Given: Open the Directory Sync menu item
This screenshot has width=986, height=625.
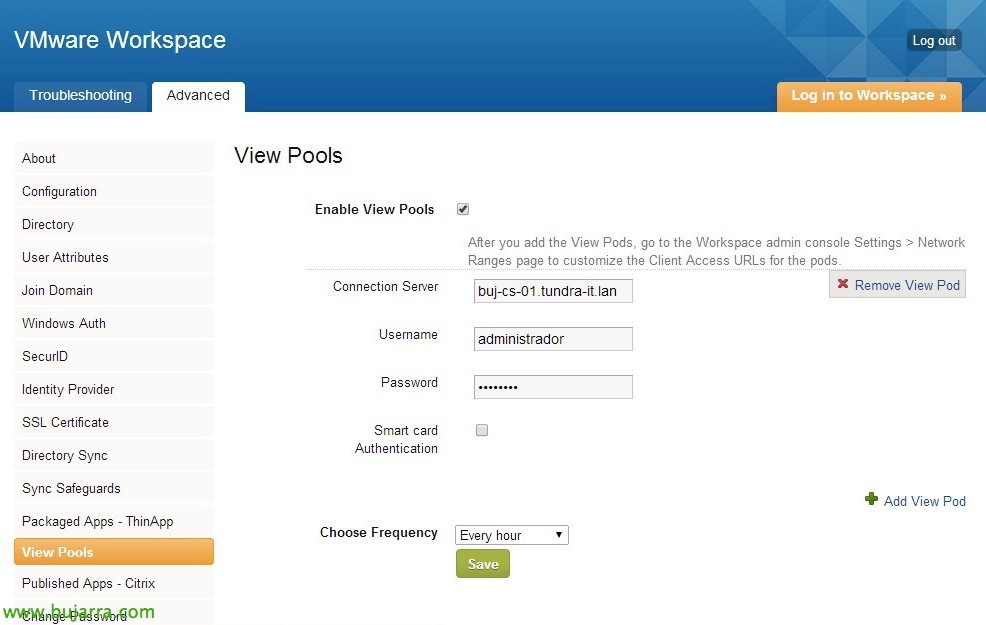Looking at the screenshot, I should point(114,455).
